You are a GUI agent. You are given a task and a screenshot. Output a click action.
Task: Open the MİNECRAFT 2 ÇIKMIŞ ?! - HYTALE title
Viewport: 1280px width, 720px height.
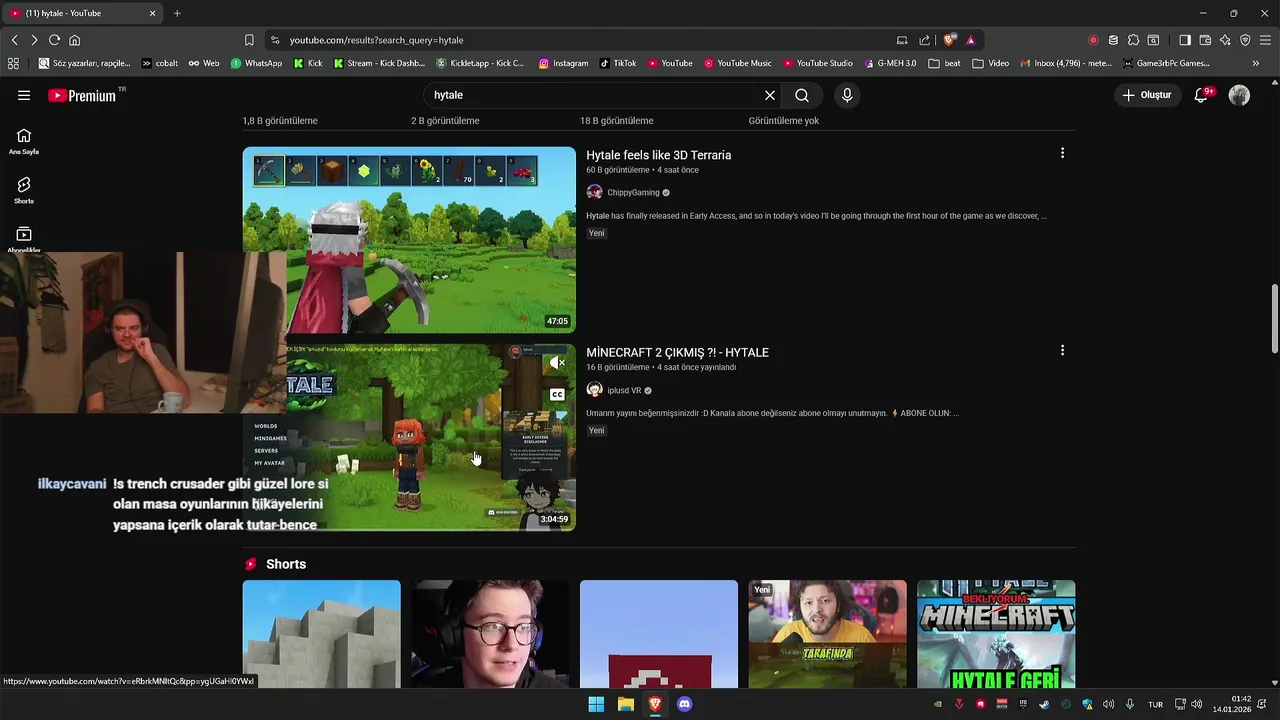(x=677, y=352)
